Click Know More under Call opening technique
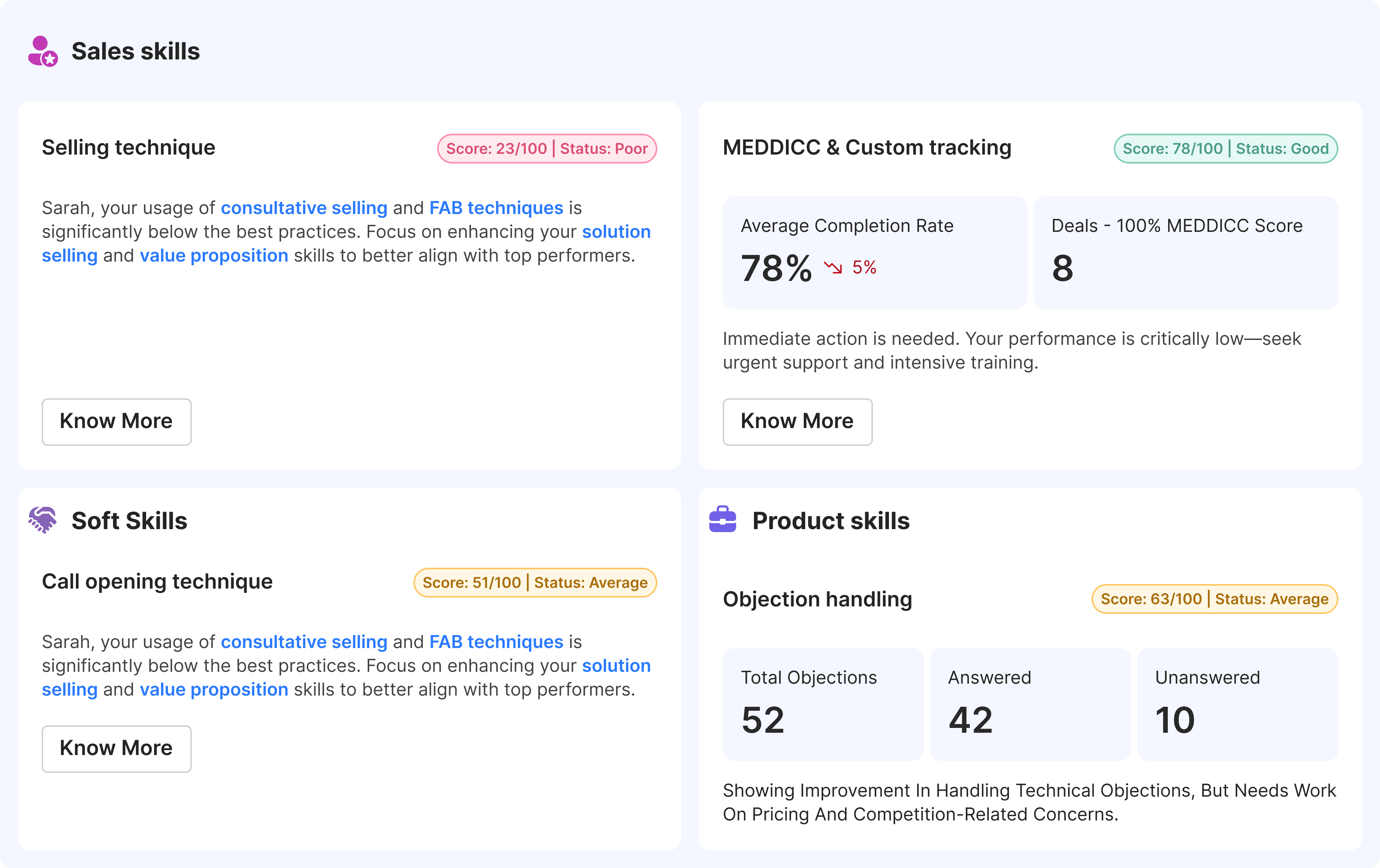1380x868 pixels. point(116,748)
